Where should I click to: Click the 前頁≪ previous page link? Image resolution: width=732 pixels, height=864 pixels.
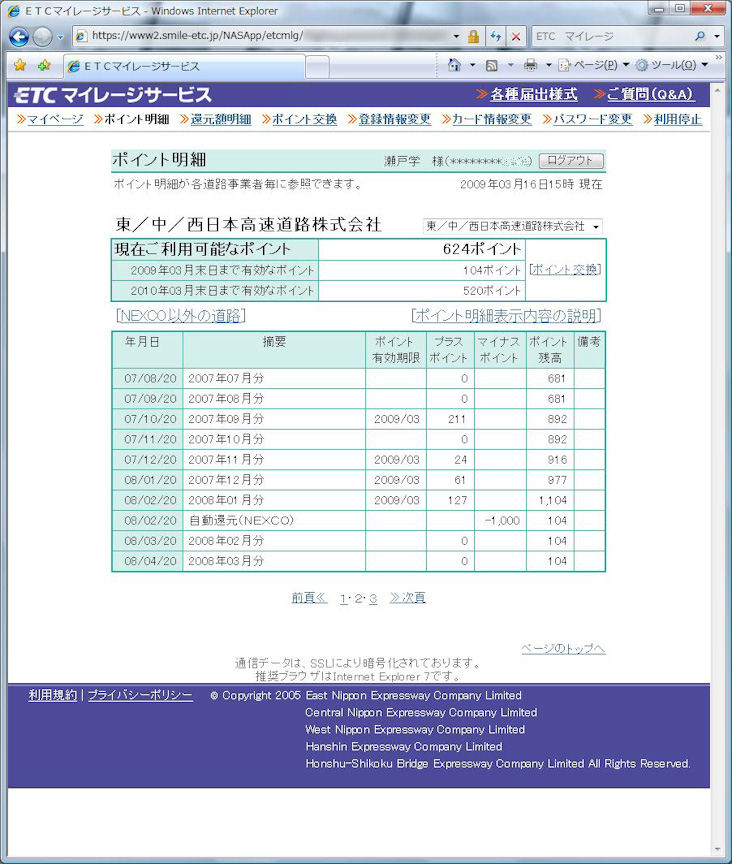click(x=309, y=598)
